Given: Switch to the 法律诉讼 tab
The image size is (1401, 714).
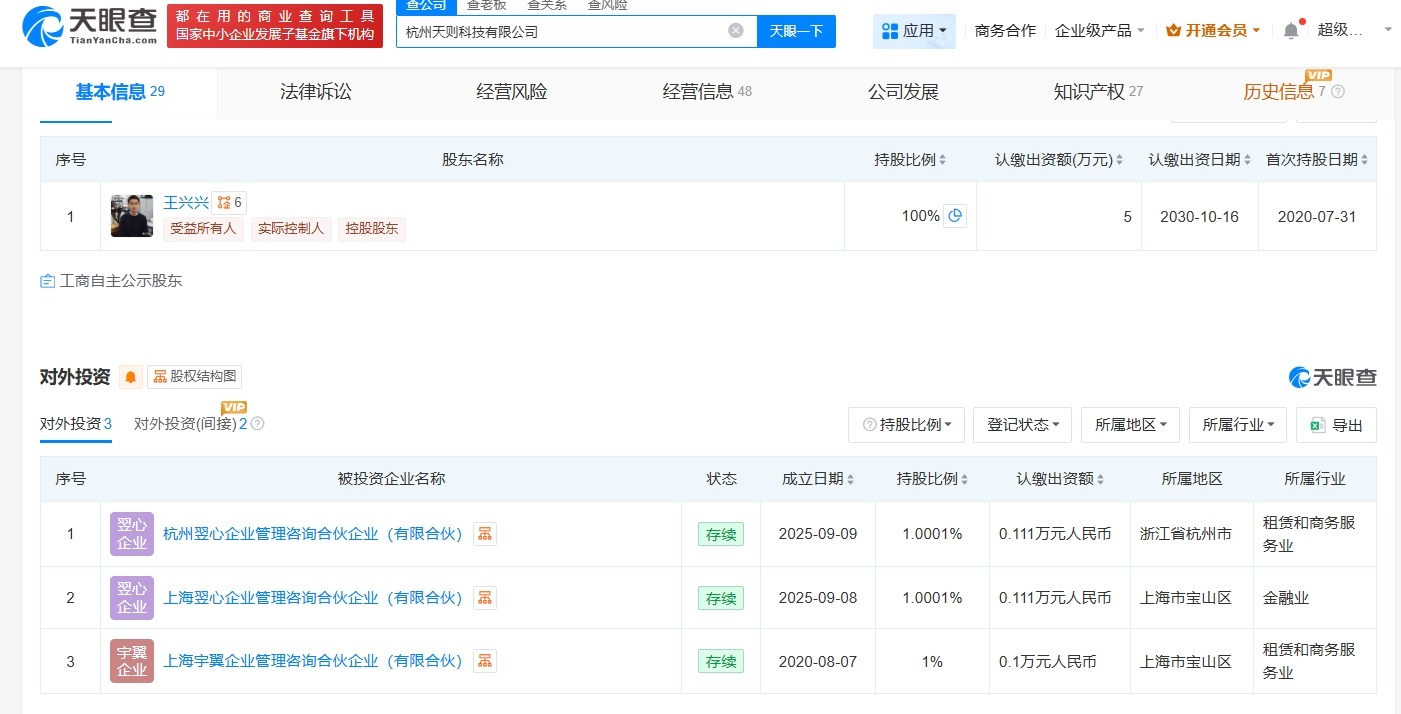Looking at the screenshot, I should (x=314, y=90).
